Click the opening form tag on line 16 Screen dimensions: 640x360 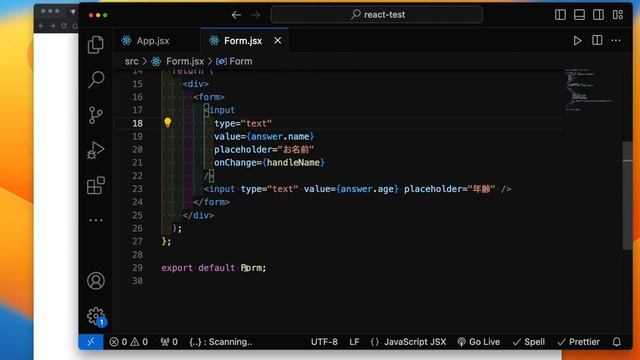click(x=209, y=97)
